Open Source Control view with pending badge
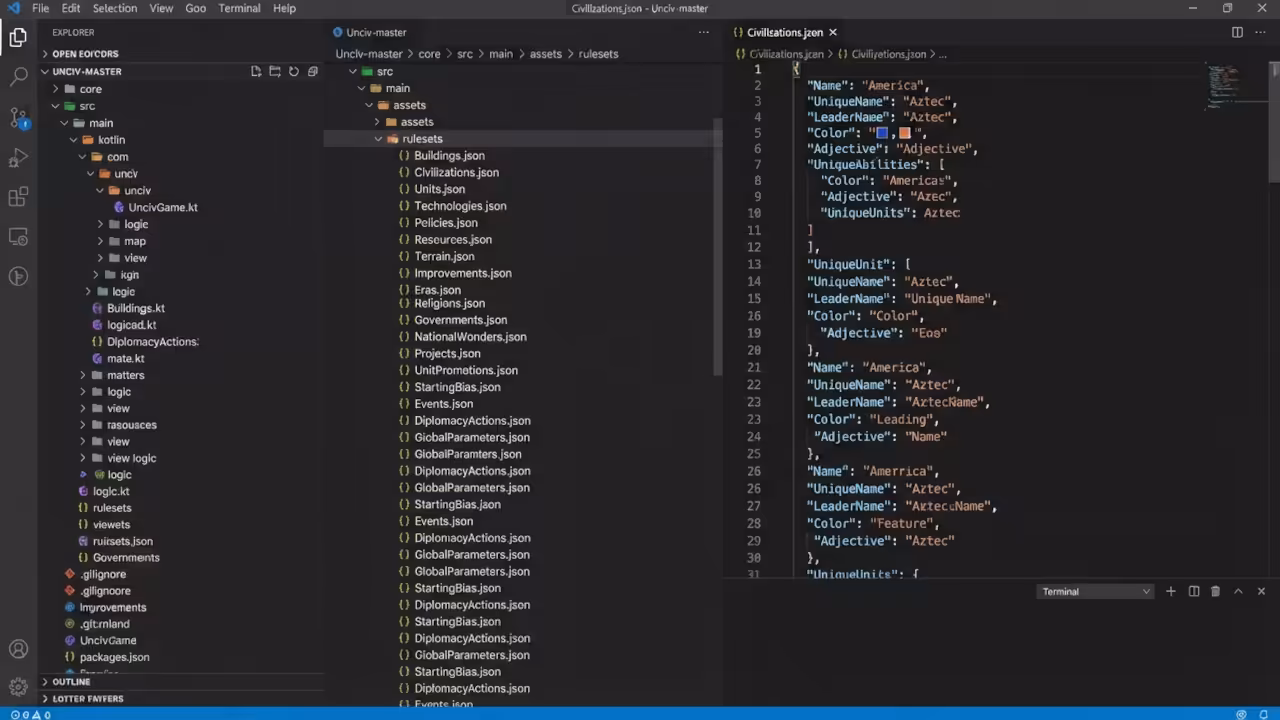1280x720 pixels. coord(18,117)
